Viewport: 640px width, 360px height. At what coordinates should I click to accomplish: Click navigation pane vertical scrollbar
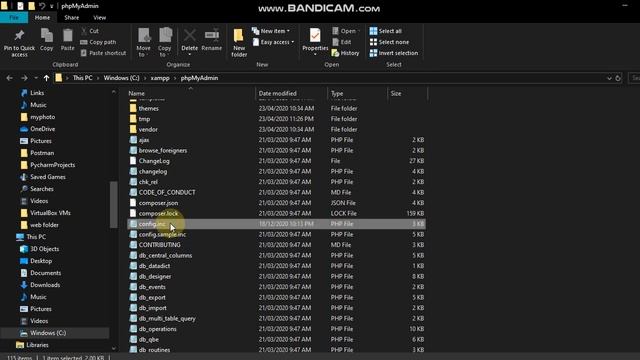[x=113, y=204]
